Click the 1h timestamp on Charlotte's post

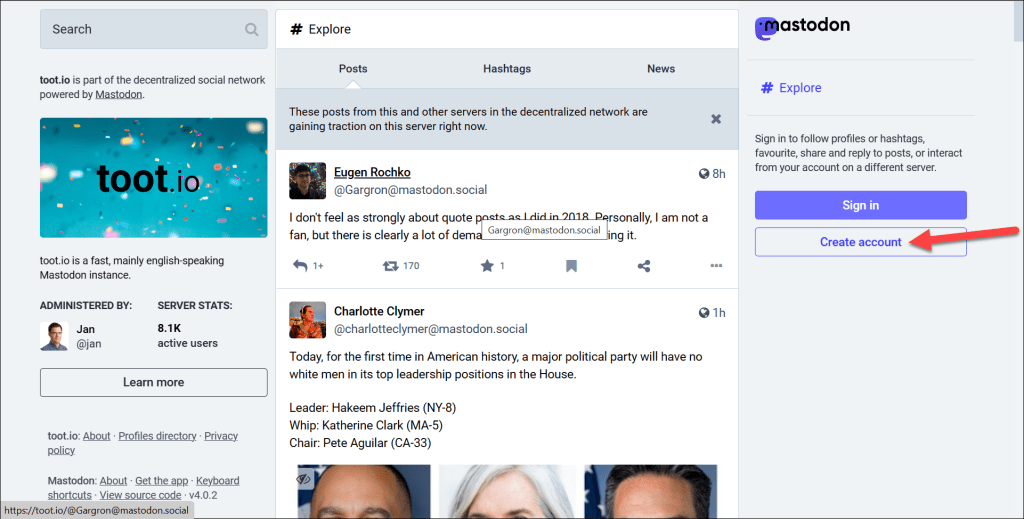pyautogui.click(x=718, y=313)
